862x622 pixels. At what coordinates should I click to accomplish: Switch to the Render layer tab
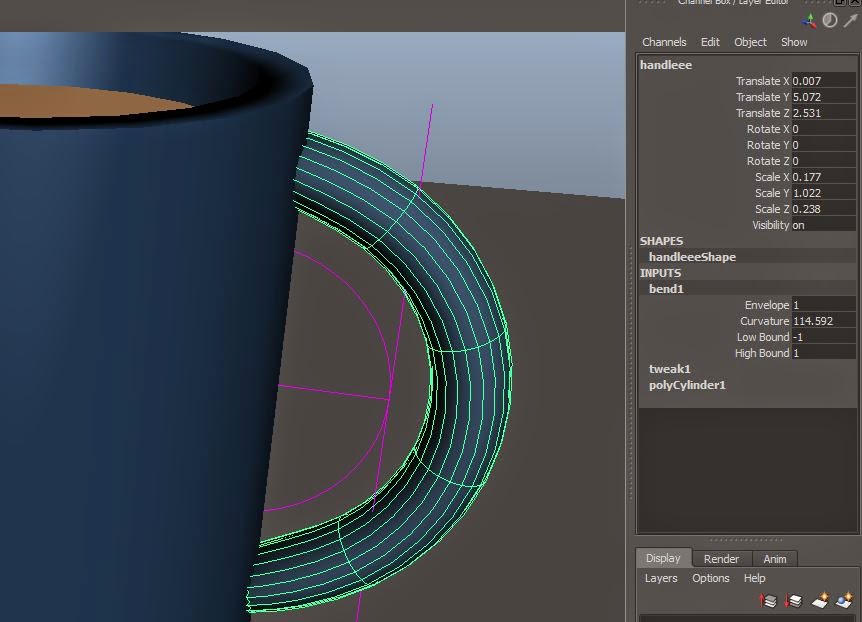point(721,559)
